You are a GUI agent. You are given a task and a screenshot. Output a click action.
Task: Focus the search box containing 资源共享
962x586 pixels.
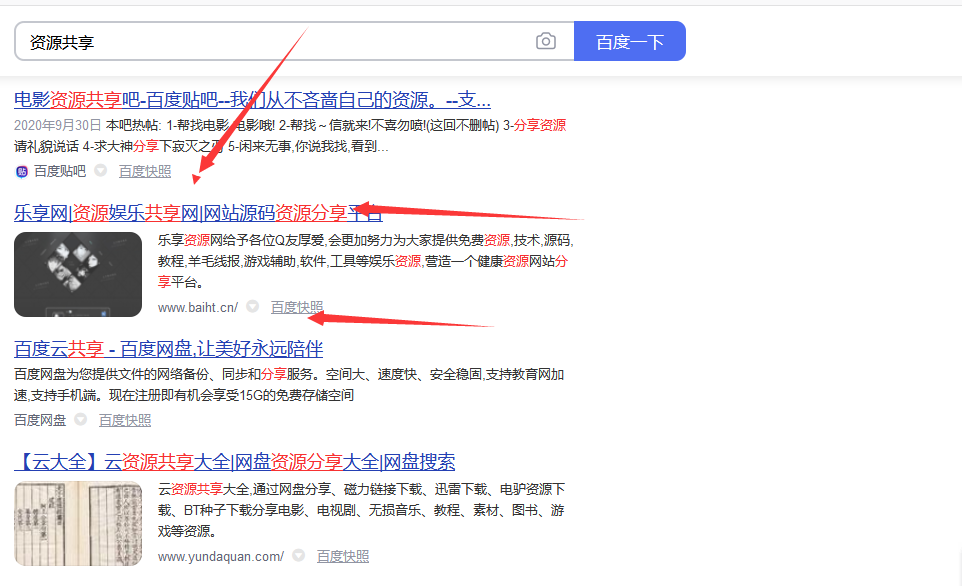coord(294,41)
